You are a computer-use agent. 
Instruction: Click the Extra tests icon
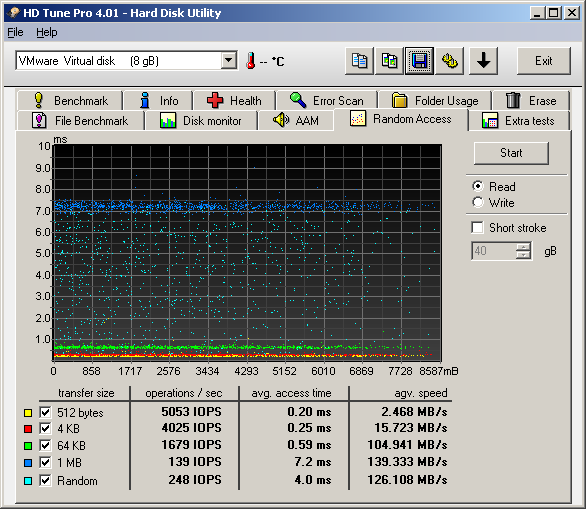[x=490, y=121]
